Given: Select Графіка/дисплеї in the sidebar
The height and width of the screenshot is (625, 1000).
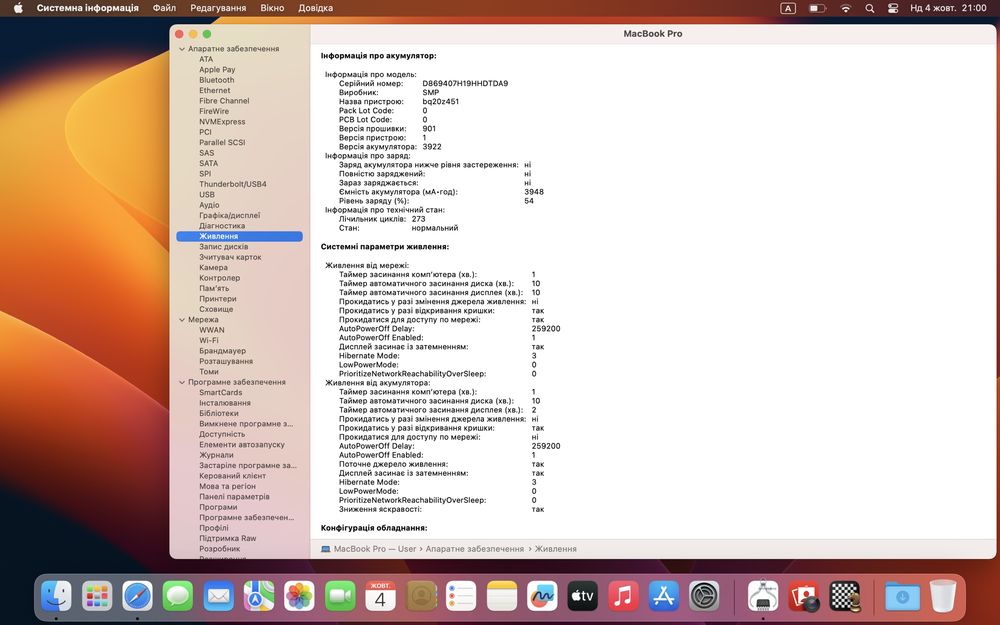Looking at the screenshot, I should [230, 216].
